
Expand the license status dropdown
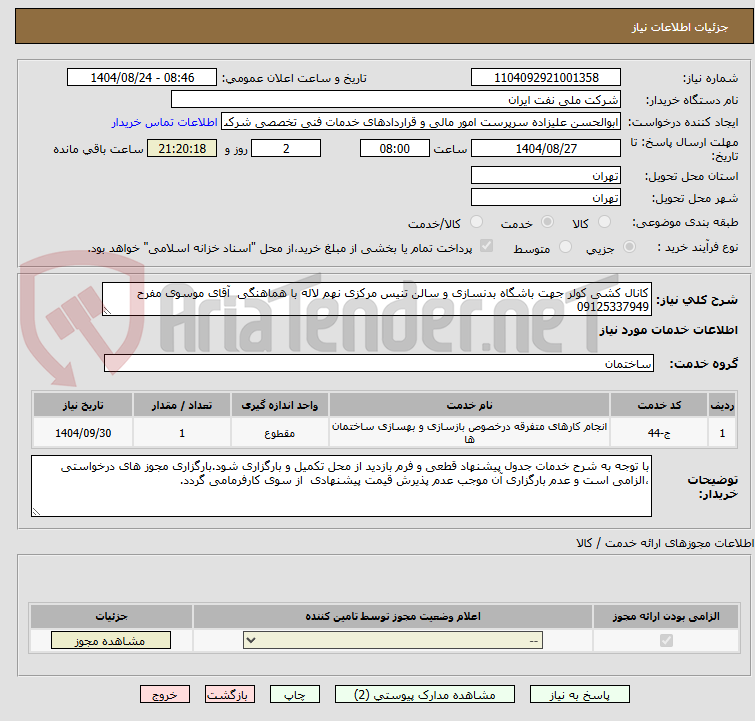click(x=393, y=641)
